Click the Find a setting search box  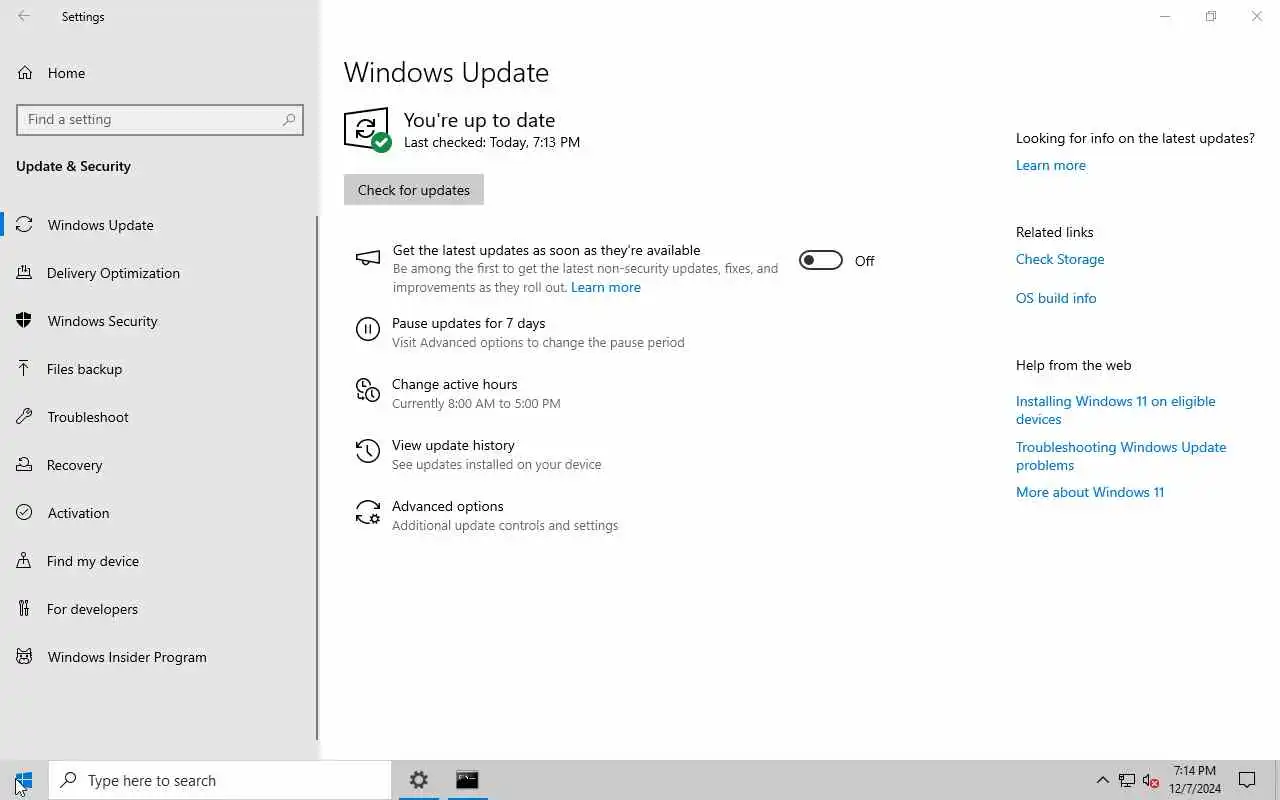pos(160,119)
